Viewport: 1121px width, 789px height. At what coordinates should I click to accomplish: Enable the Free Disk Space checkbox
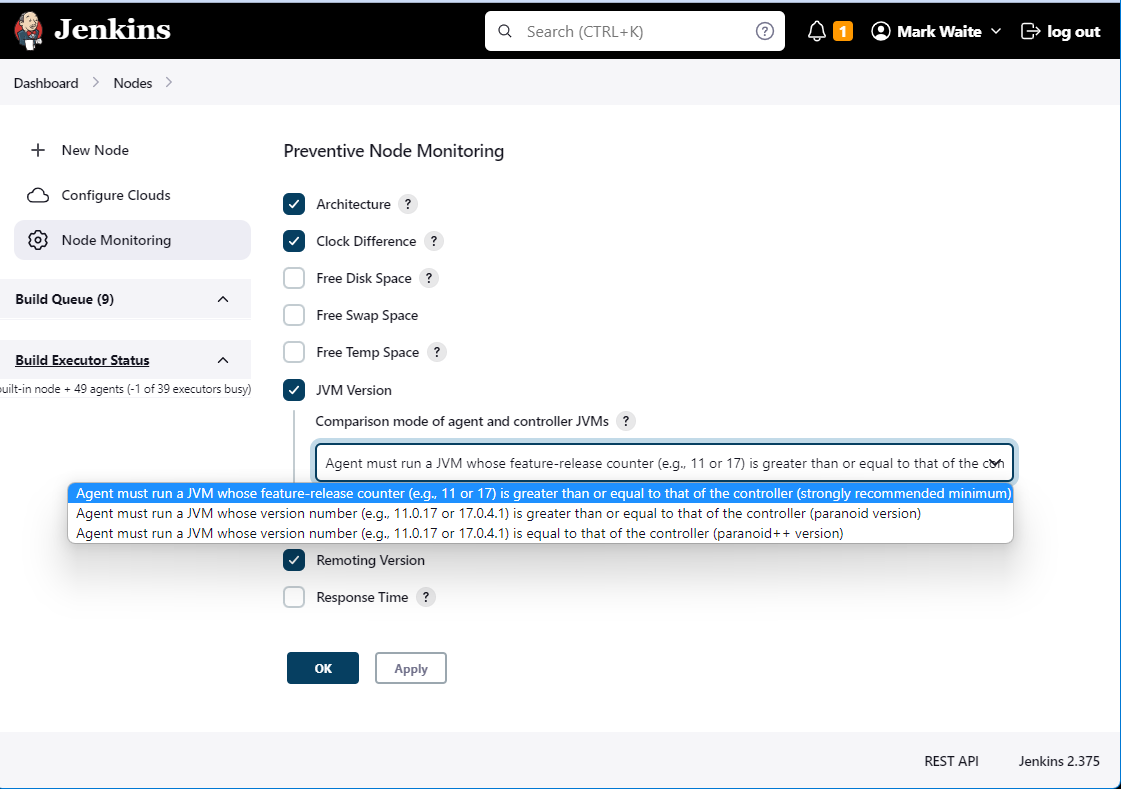pyautogui.click(x=294, y=278)
